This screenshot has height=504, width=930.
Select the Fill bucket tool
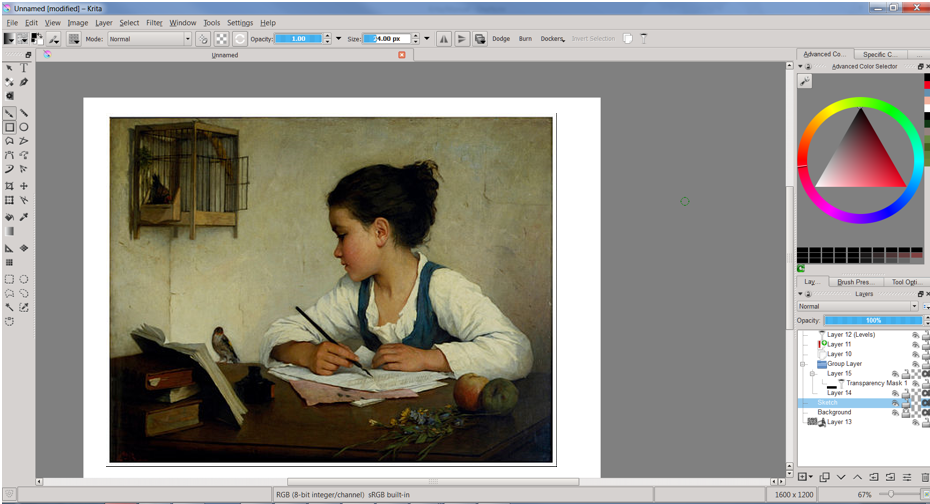tap(9, 217)
